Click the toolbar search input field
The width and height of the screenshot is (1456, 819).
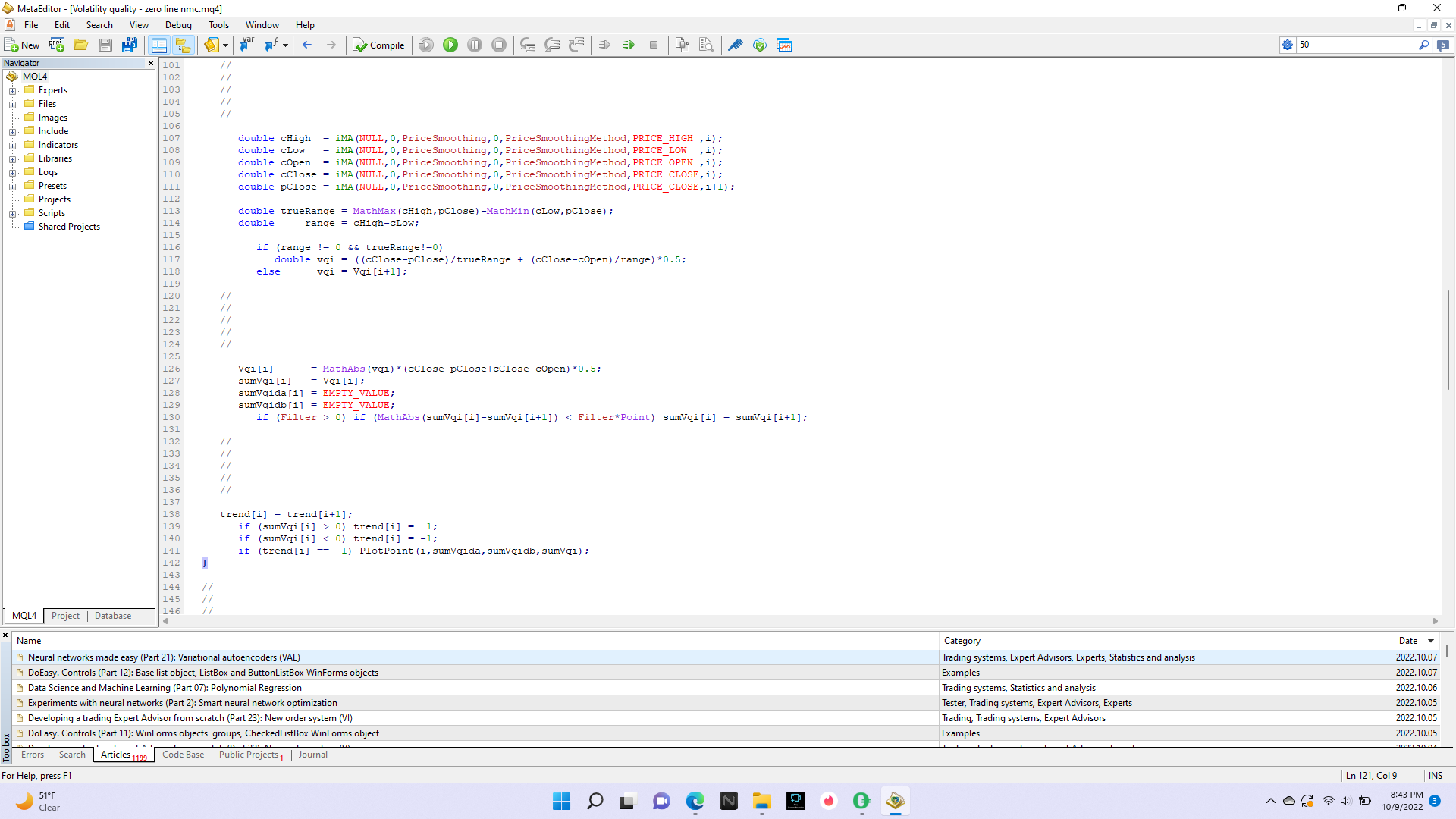point(1356,45)
